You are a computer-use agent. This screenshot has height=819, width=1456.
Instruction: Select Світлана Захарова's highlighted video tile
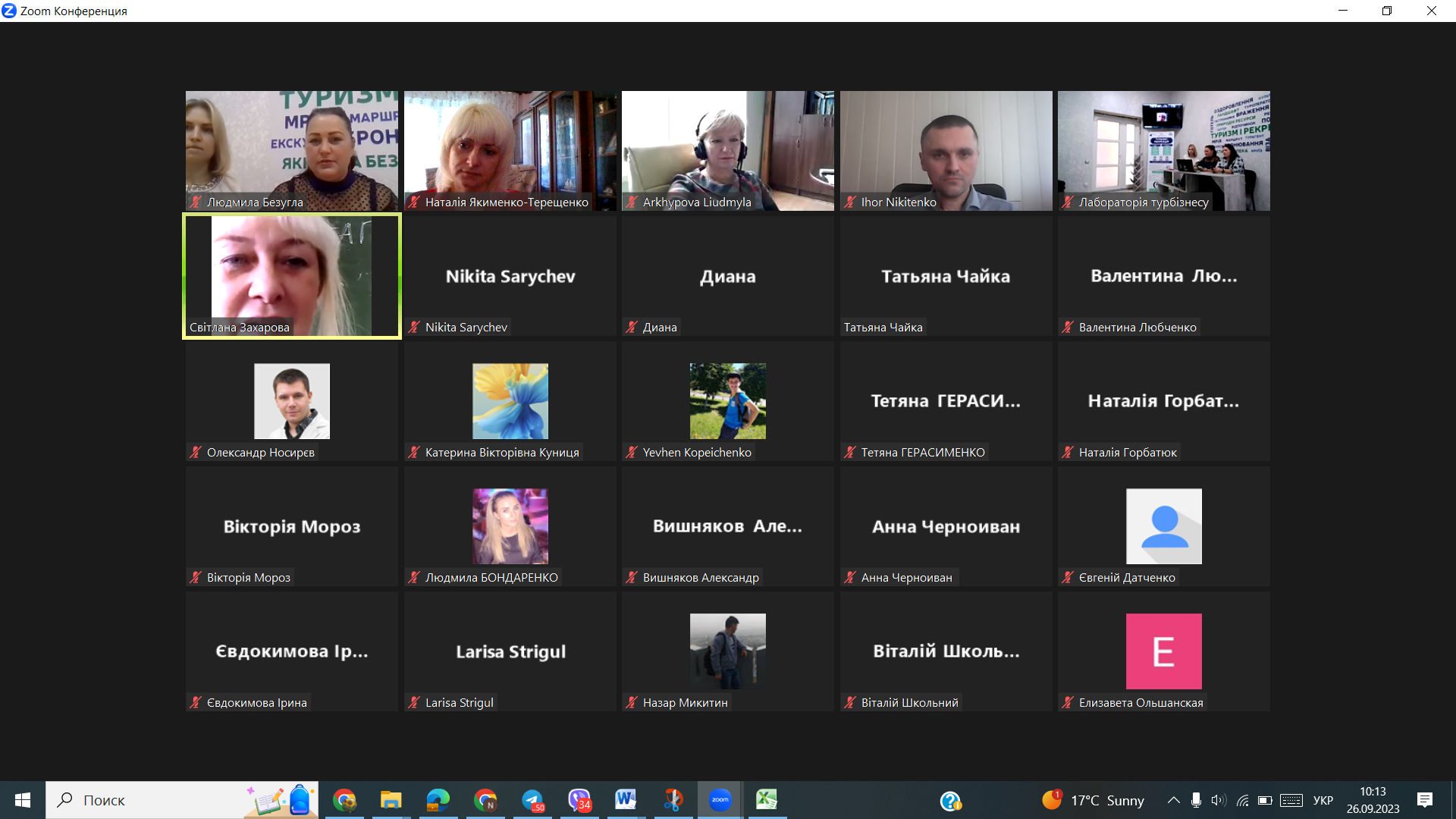tap(292, 276)
